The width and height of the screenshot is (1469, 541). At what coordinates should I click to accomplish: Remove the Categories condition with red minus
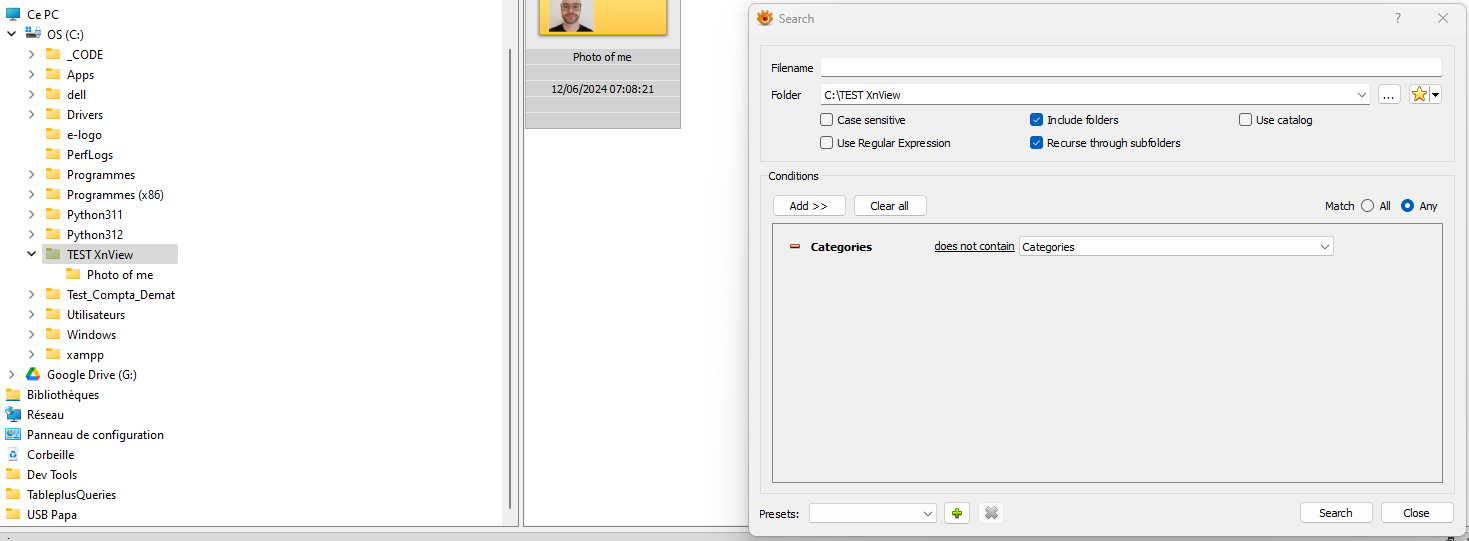tap(795, 247)
